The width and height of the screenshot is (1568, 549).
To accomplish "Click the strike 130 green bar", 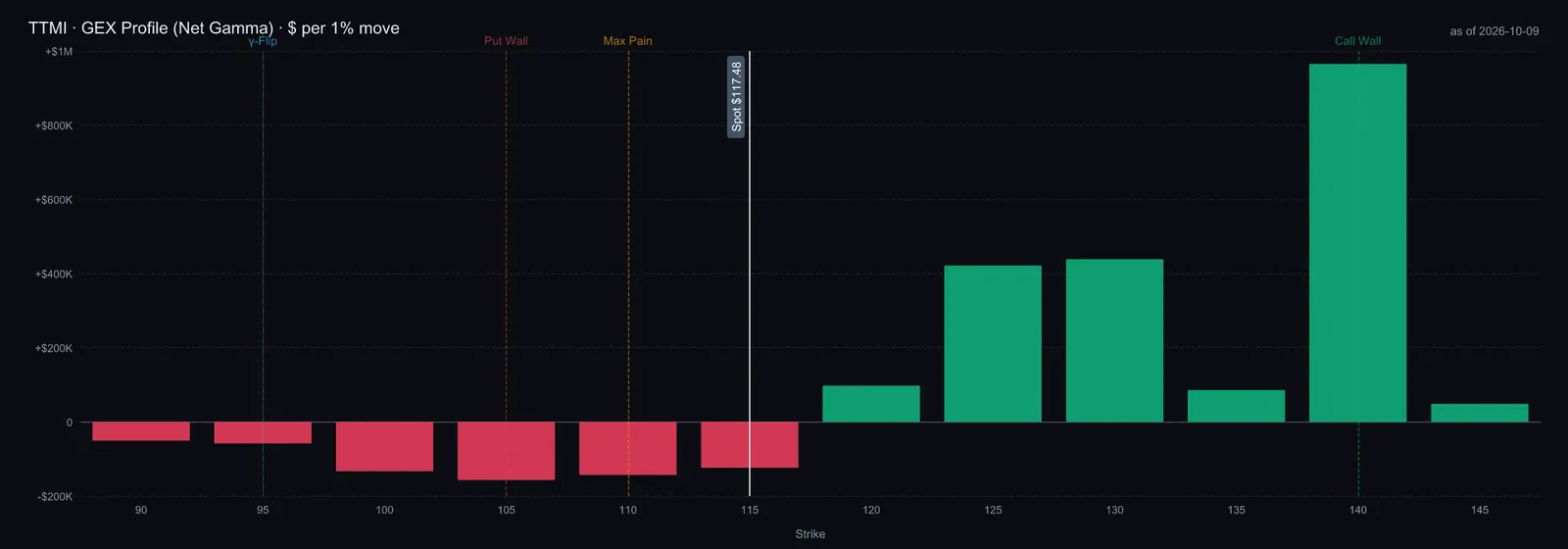I will 1114,341.
